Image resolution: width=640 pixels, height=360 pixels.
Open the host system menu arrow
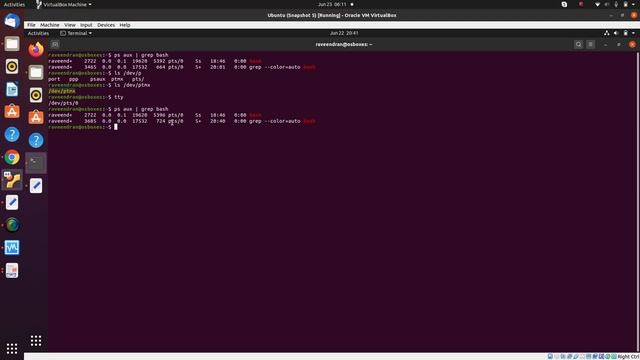coord(634,4)
